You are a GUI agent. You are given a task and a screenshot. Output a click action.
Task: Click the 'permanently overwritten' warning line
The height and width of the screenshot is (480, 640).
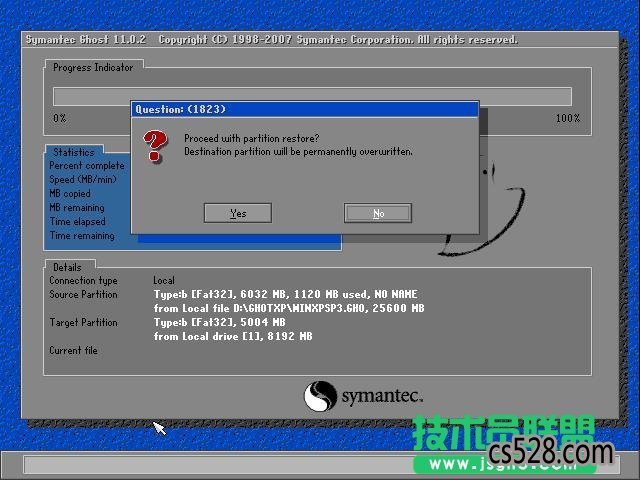coord(298,151)
